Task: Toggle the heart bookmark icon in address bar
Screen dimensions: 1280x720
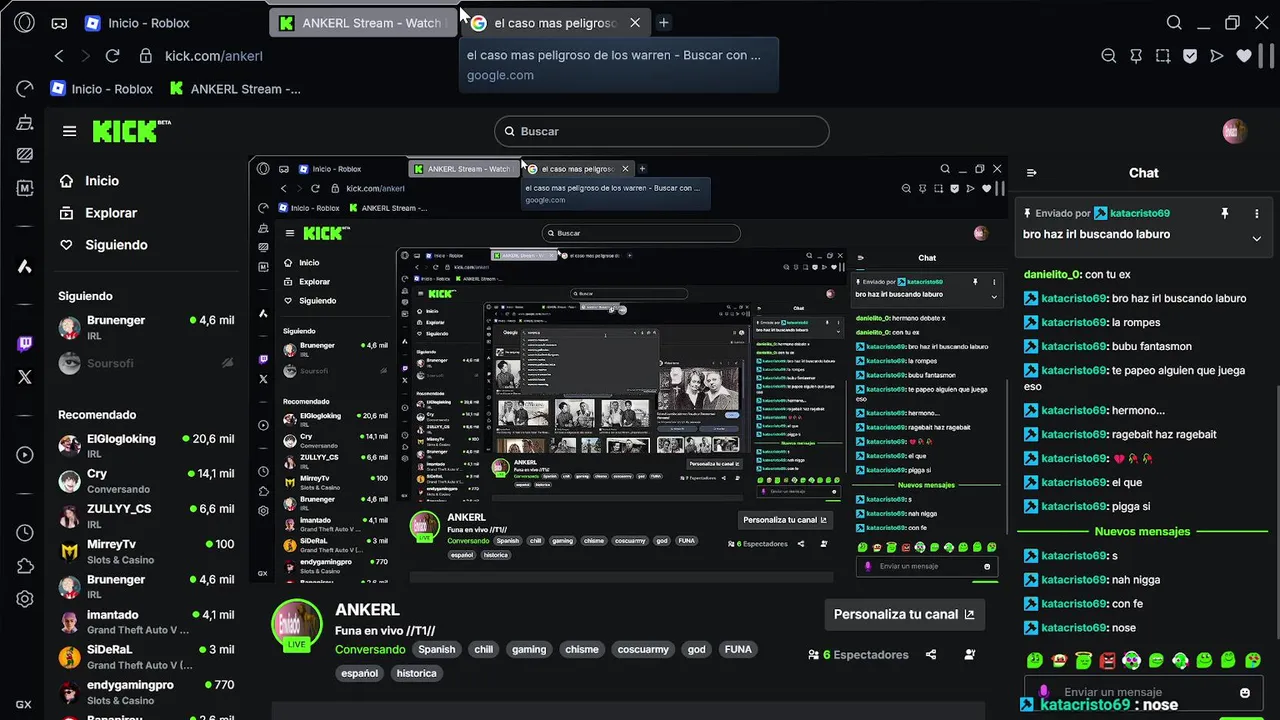Action: coord(1244,56)
